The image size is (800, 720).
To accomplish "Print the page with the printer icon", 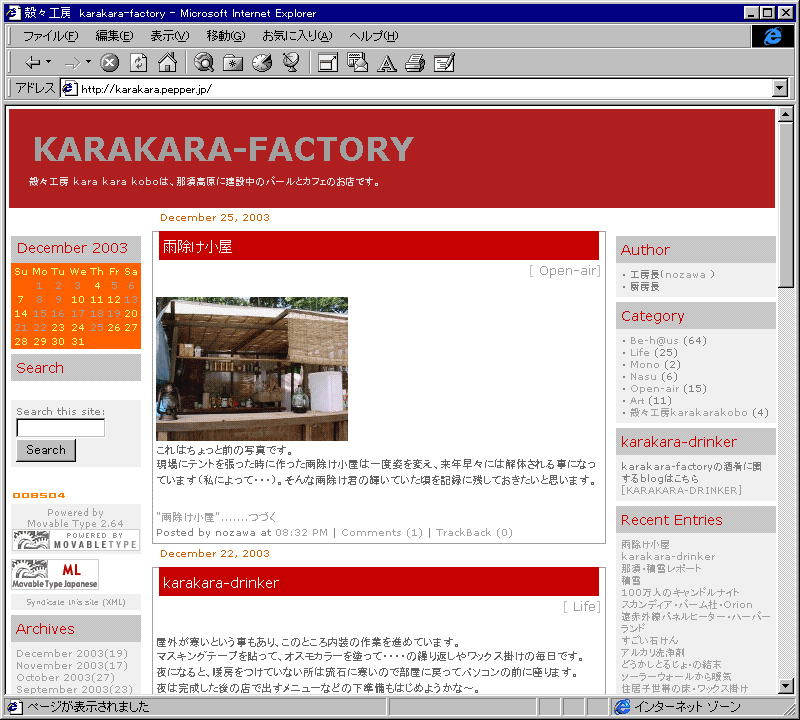I will [x=415, y=63].
